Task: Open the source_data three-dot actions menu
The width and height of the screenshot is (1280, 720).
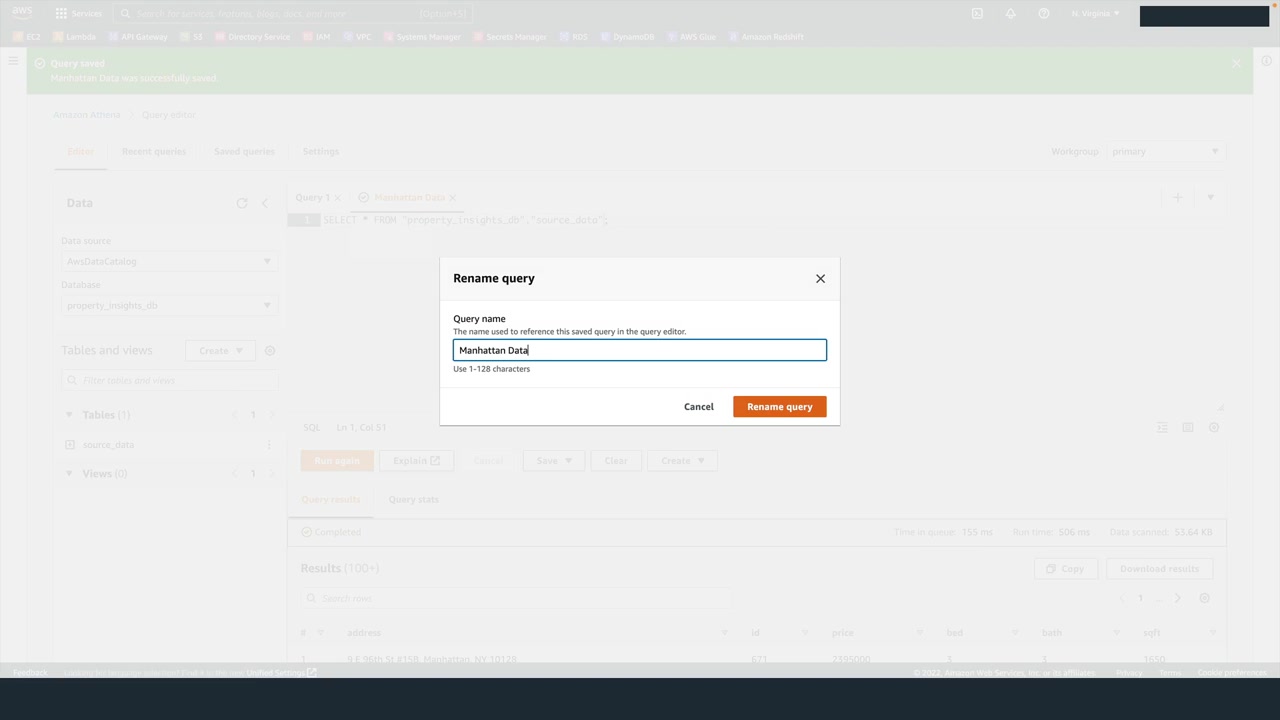Action: coord(269,445)
